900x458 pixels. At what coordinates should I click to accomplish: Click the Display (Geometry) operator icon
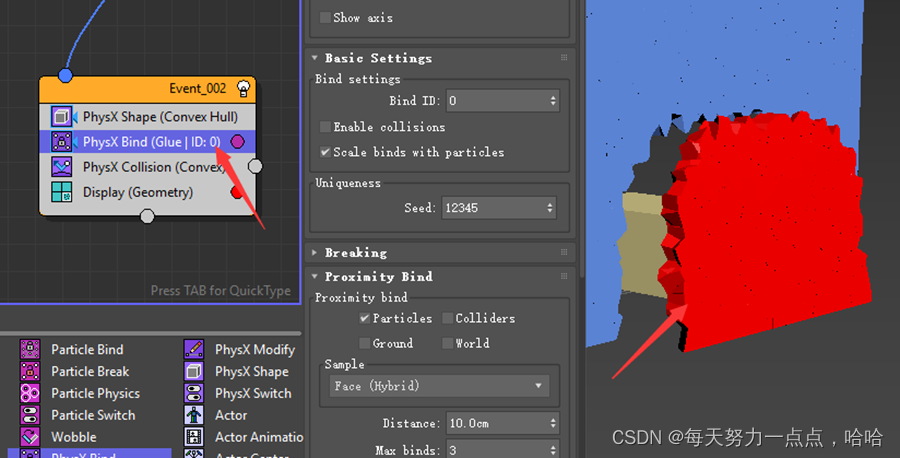pos(61,192)
